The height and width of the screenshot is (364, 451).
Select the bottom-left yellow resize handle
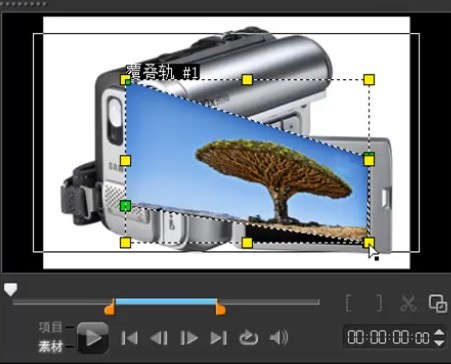click(x=125, y=243)
